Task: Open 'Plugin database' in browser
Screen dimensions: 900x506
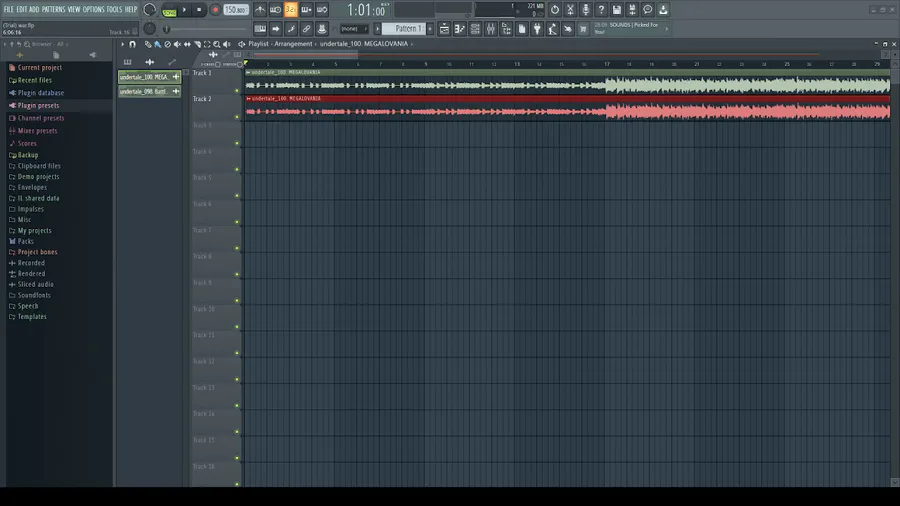Action: pos(40,93)
